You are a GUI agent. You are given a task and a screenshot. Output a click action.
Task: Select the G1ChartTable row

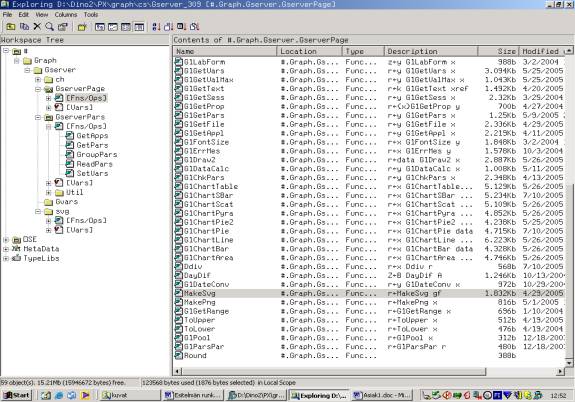coord(370,186)
